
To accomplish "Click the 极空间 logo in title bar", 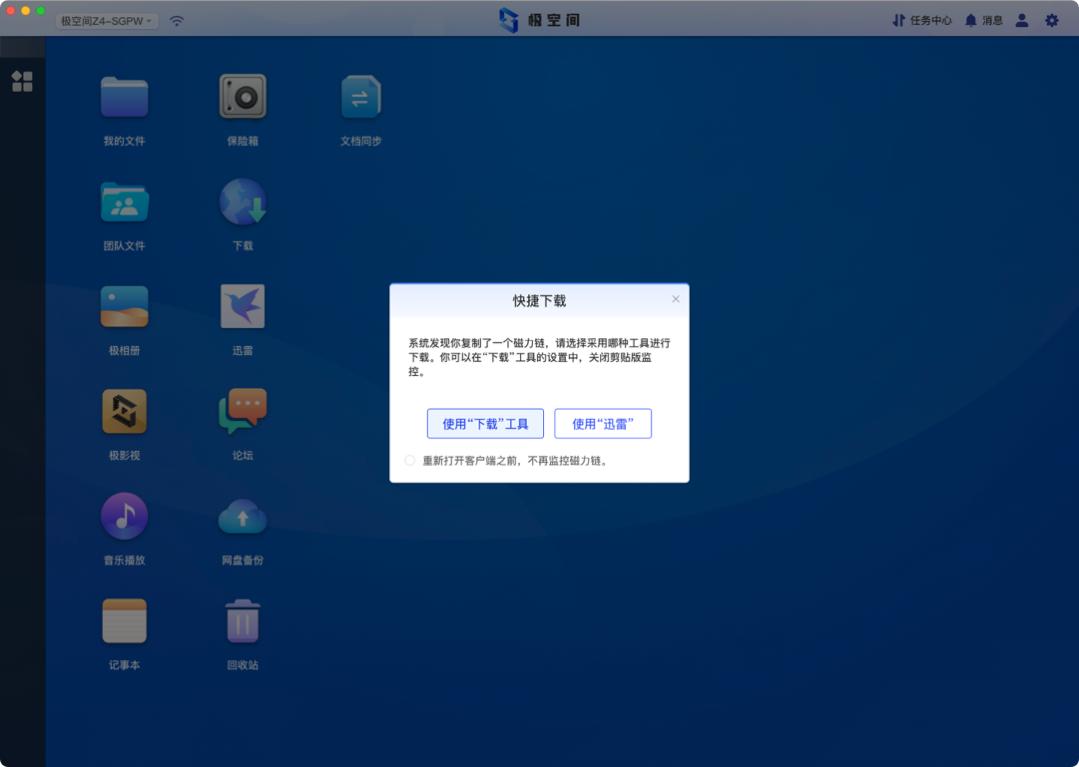I will coord(540,20).
